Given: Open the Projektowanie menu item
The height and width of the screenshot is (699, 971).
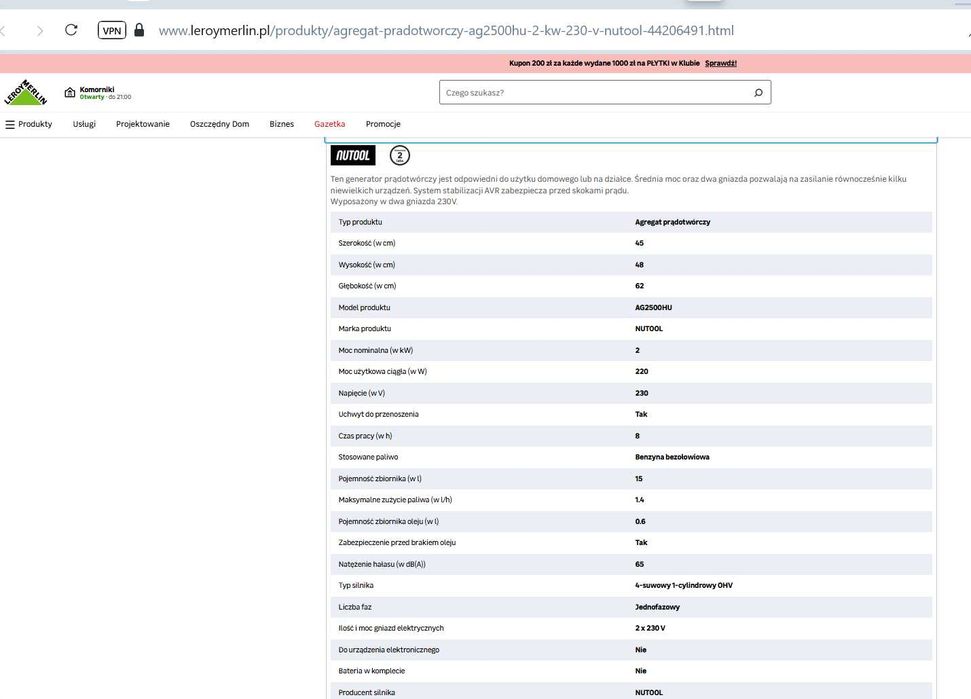Looking at the screenshot, I should [142, 124].
